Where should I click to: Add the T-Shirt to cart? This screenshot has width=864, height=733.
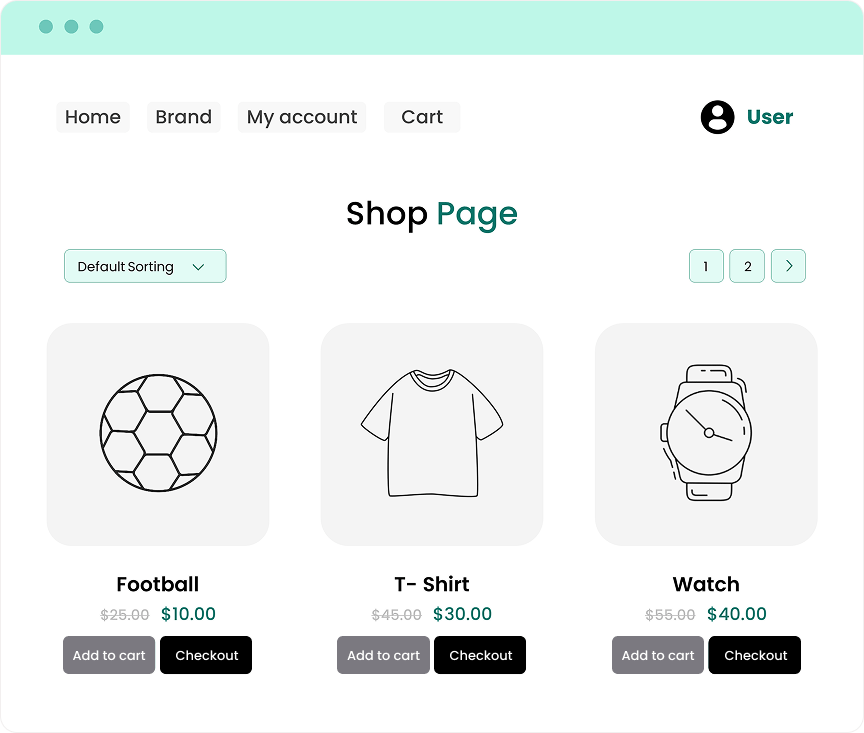tap(383, 655)
